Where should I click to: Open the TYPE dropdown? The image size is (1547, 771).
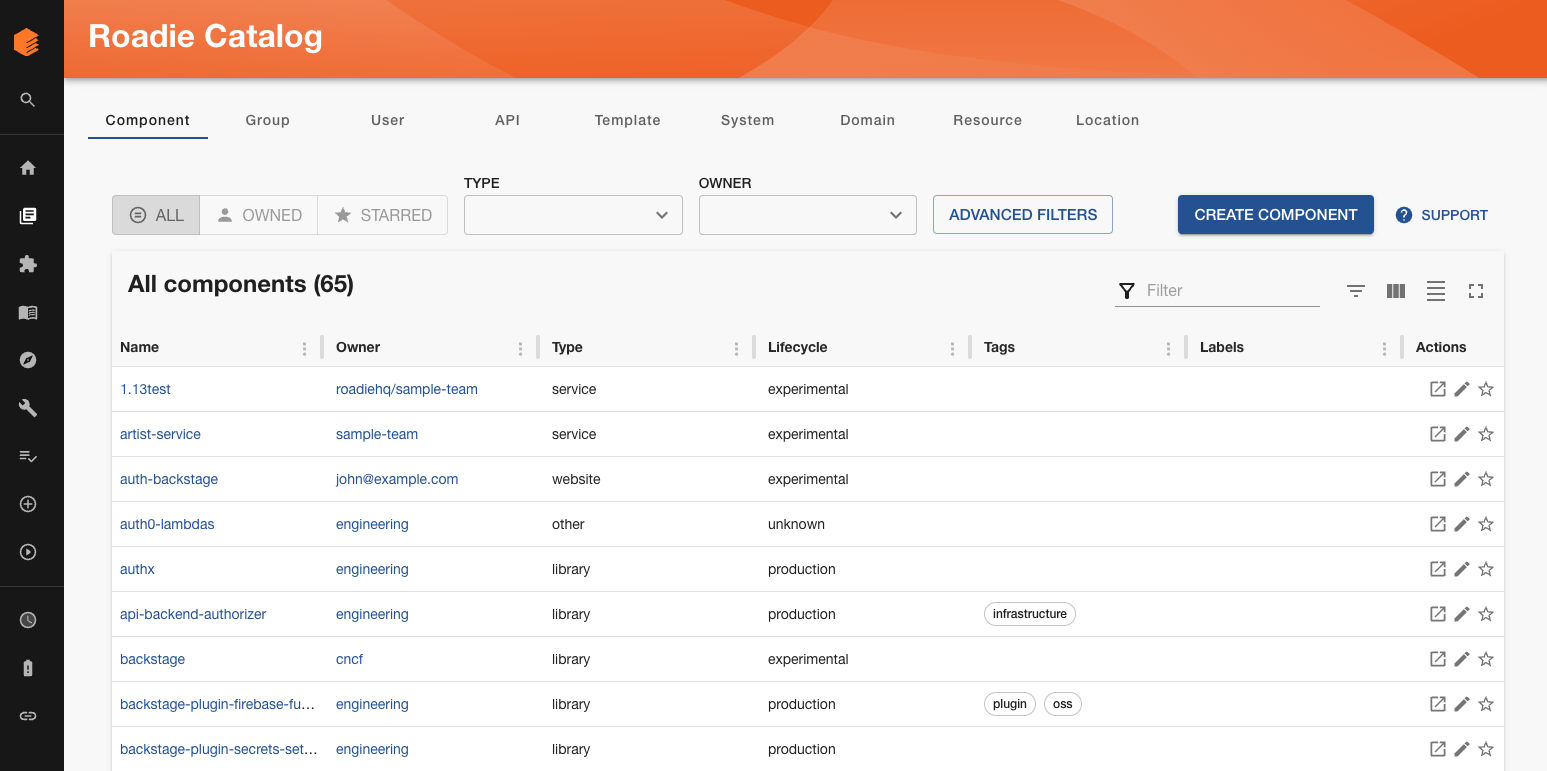pyautogui.click(x=573, y=215)
